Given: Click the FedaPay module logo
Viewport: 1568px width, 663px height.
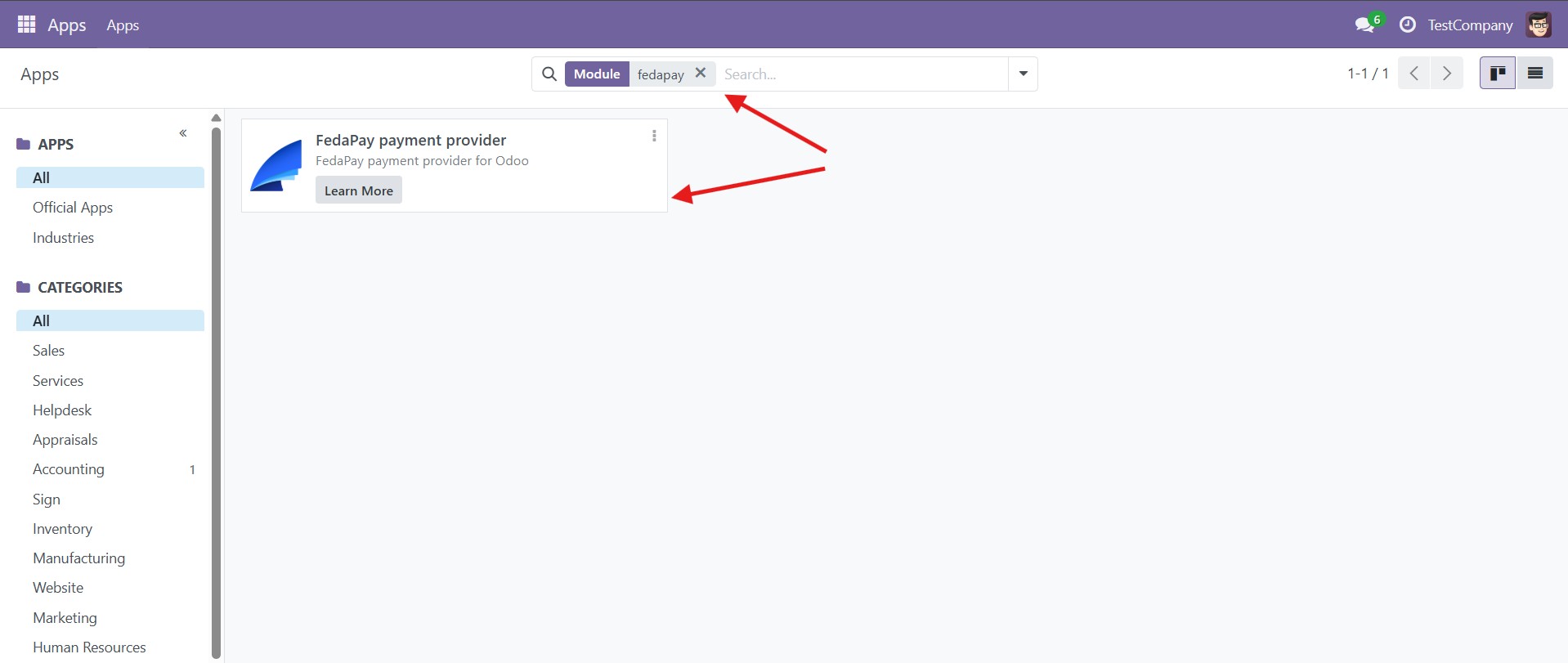Looking at the screenshot, I should tap(276, 165).
